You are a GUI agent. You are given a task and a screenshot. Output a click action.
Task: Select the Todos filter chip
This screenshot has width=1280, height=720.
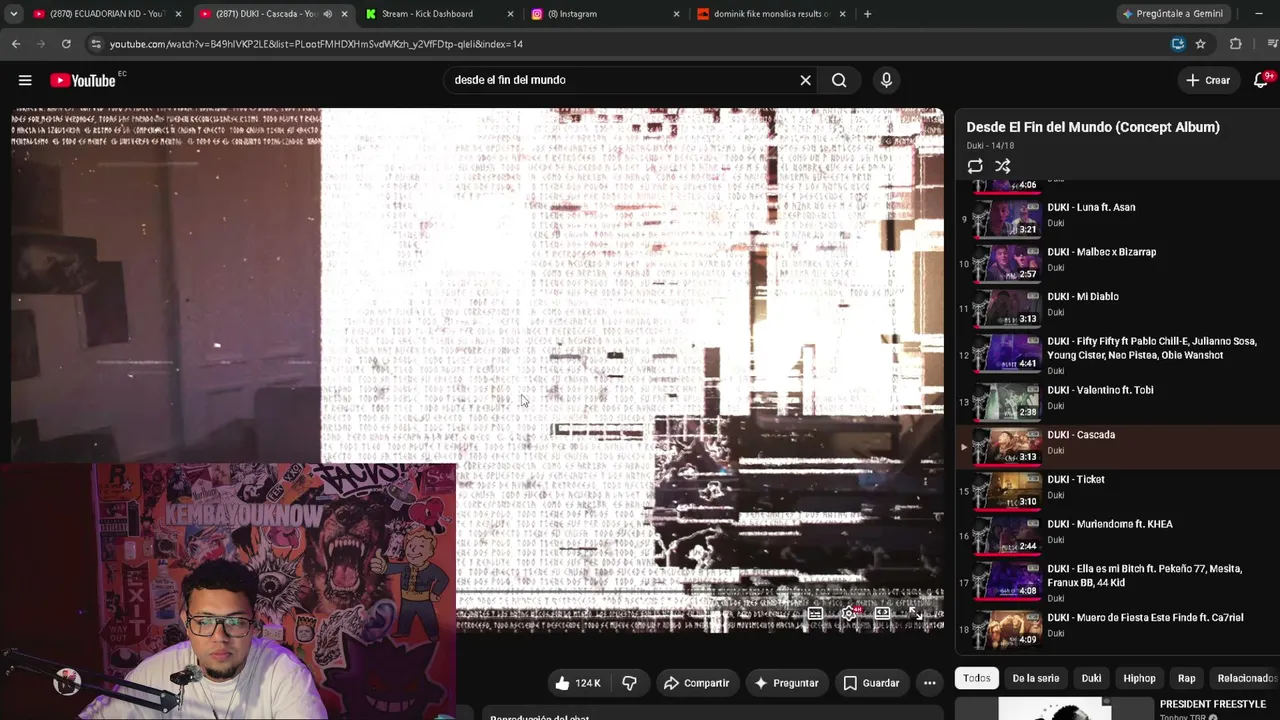[x=977, y=678]
